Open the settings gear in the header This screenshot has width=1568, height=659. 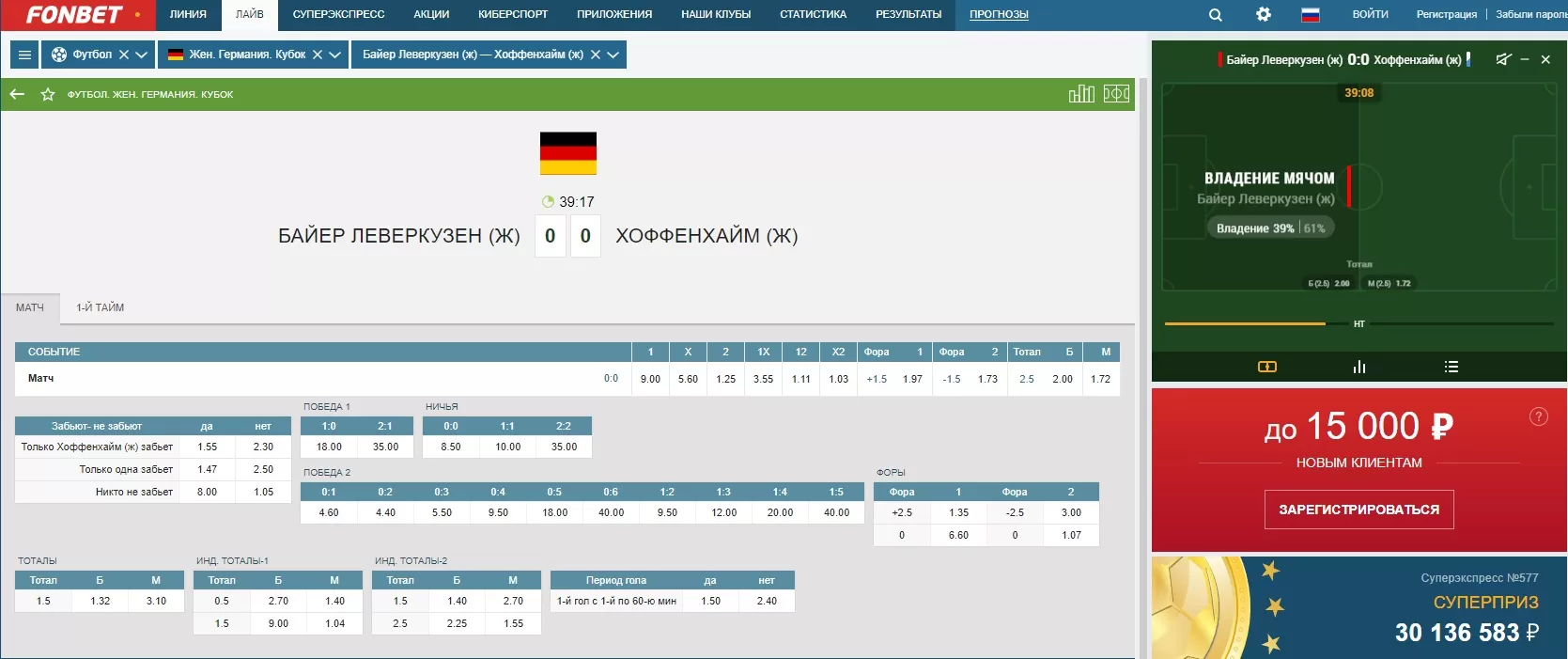click(x=1263, y=15)
